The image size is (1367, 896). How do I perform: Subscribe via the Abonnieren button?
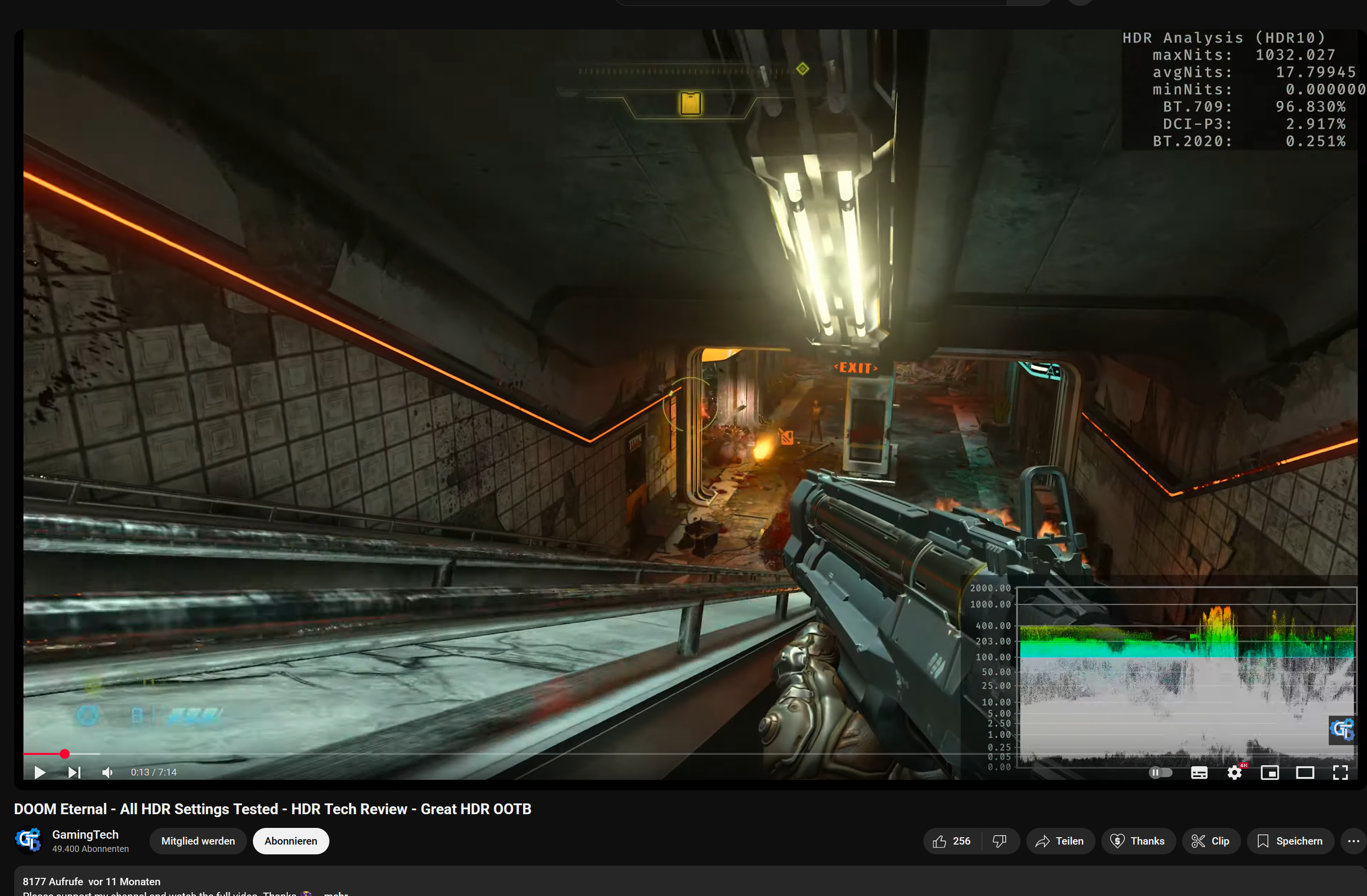[291, 841]
